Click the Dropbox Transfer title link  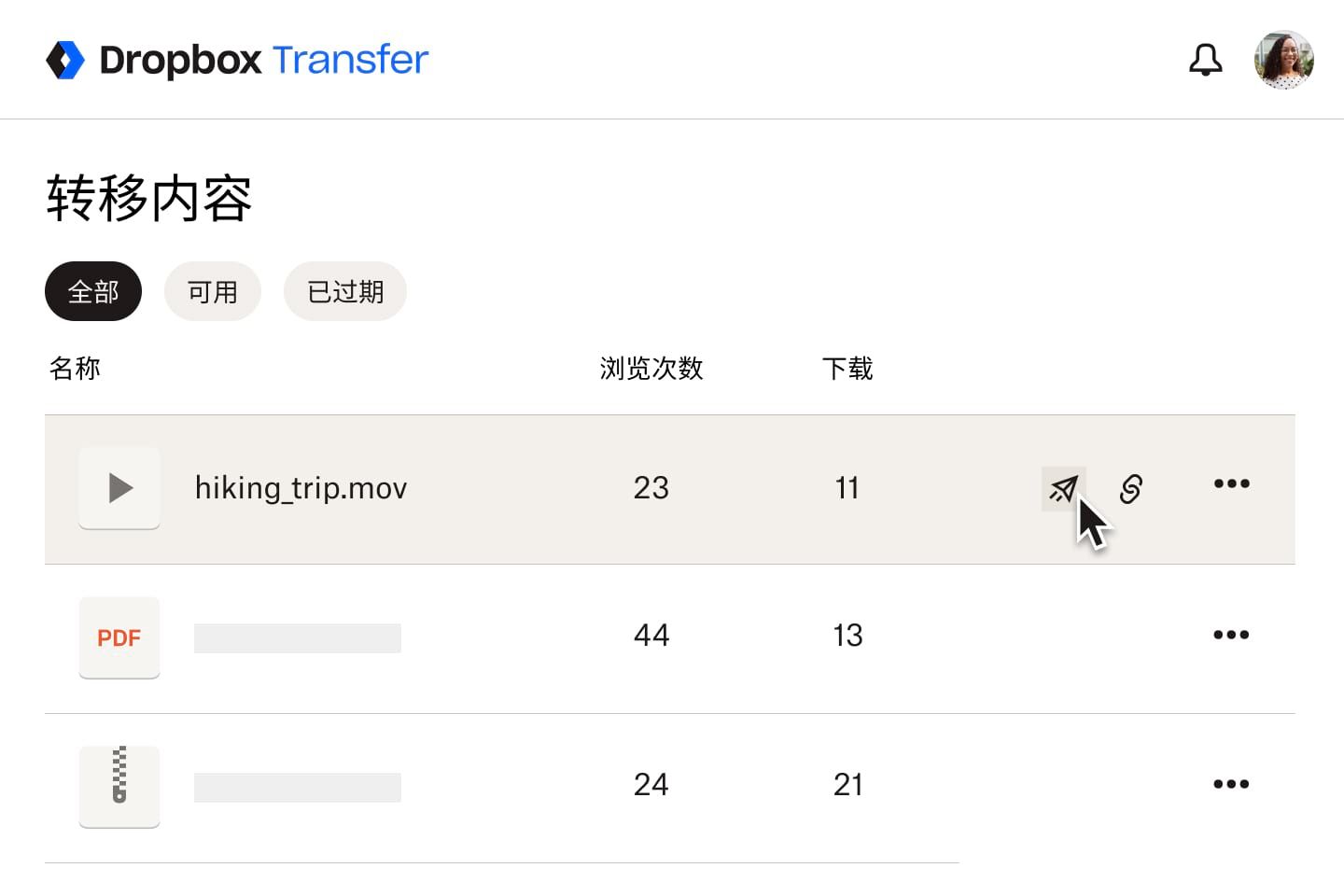point(263,60)
